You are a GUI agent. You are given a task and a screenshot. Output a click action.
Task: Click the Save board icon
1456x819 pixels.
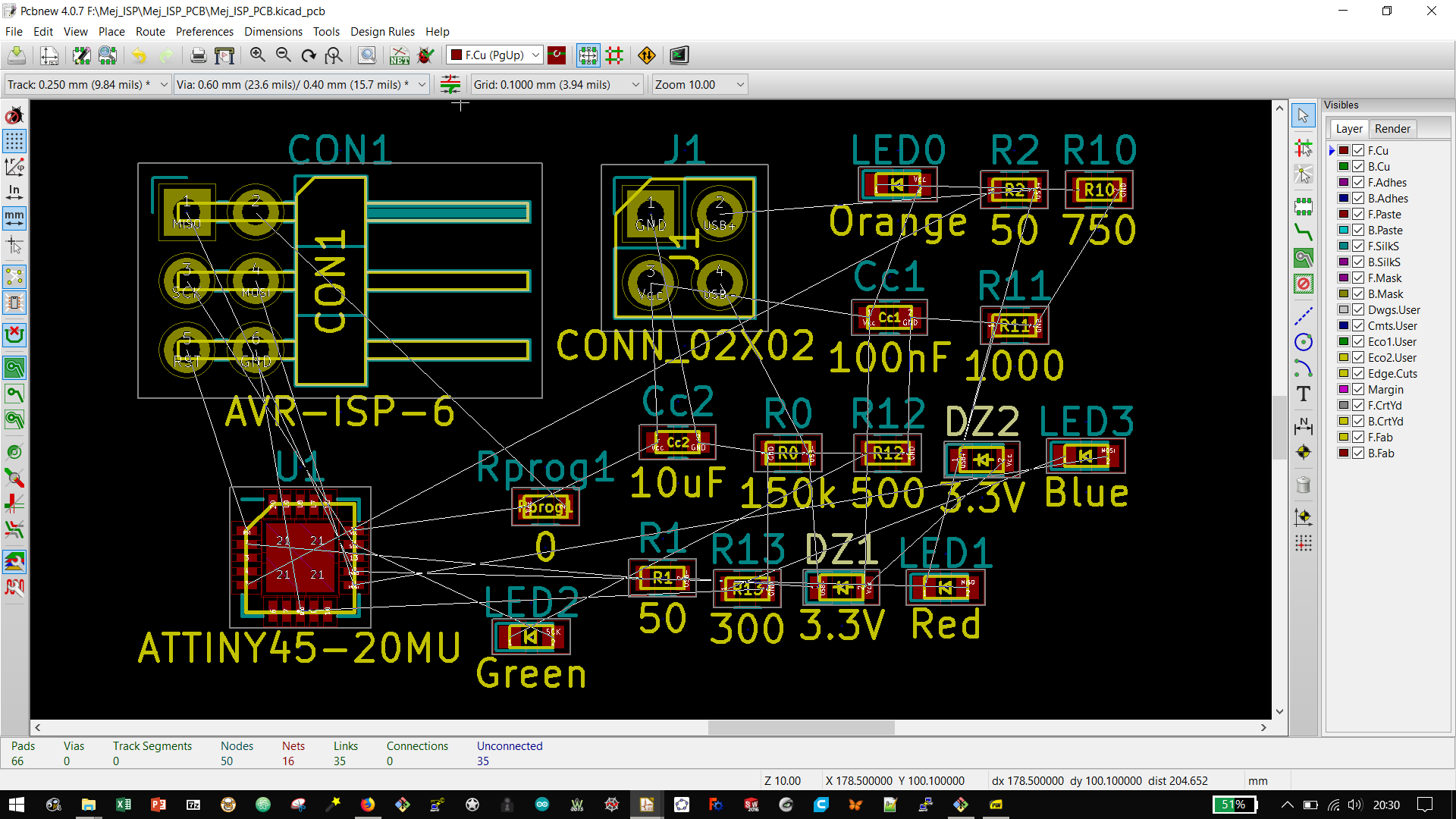click(17, 55)
